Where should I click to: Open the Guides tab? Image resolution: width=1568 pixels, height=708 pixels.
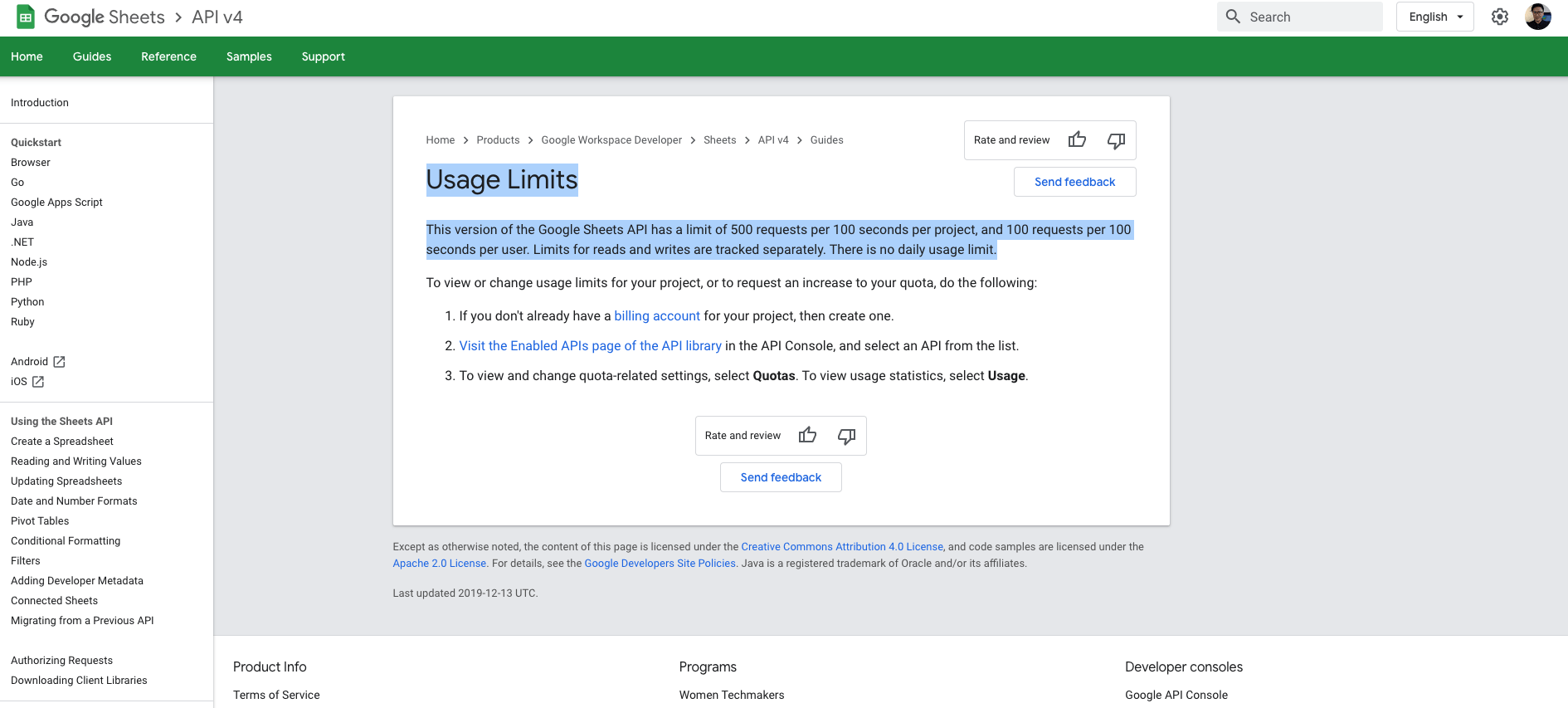pyautogui.click(x=92, y=56)
